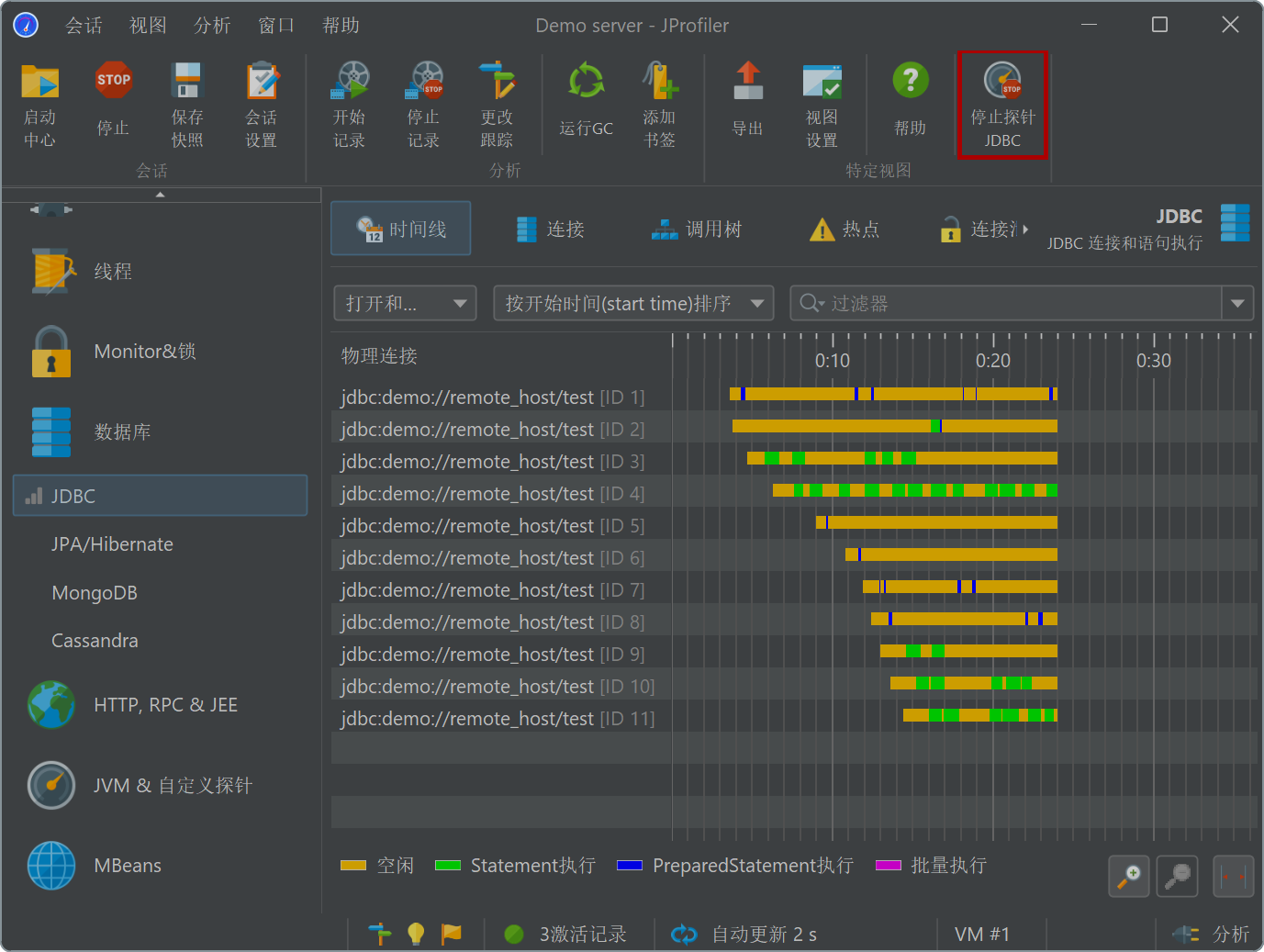This screenshot has height=952, width=1264.
Task: Select JPA/Hibernate in the sidebar
Action: [x=112, y=544]
